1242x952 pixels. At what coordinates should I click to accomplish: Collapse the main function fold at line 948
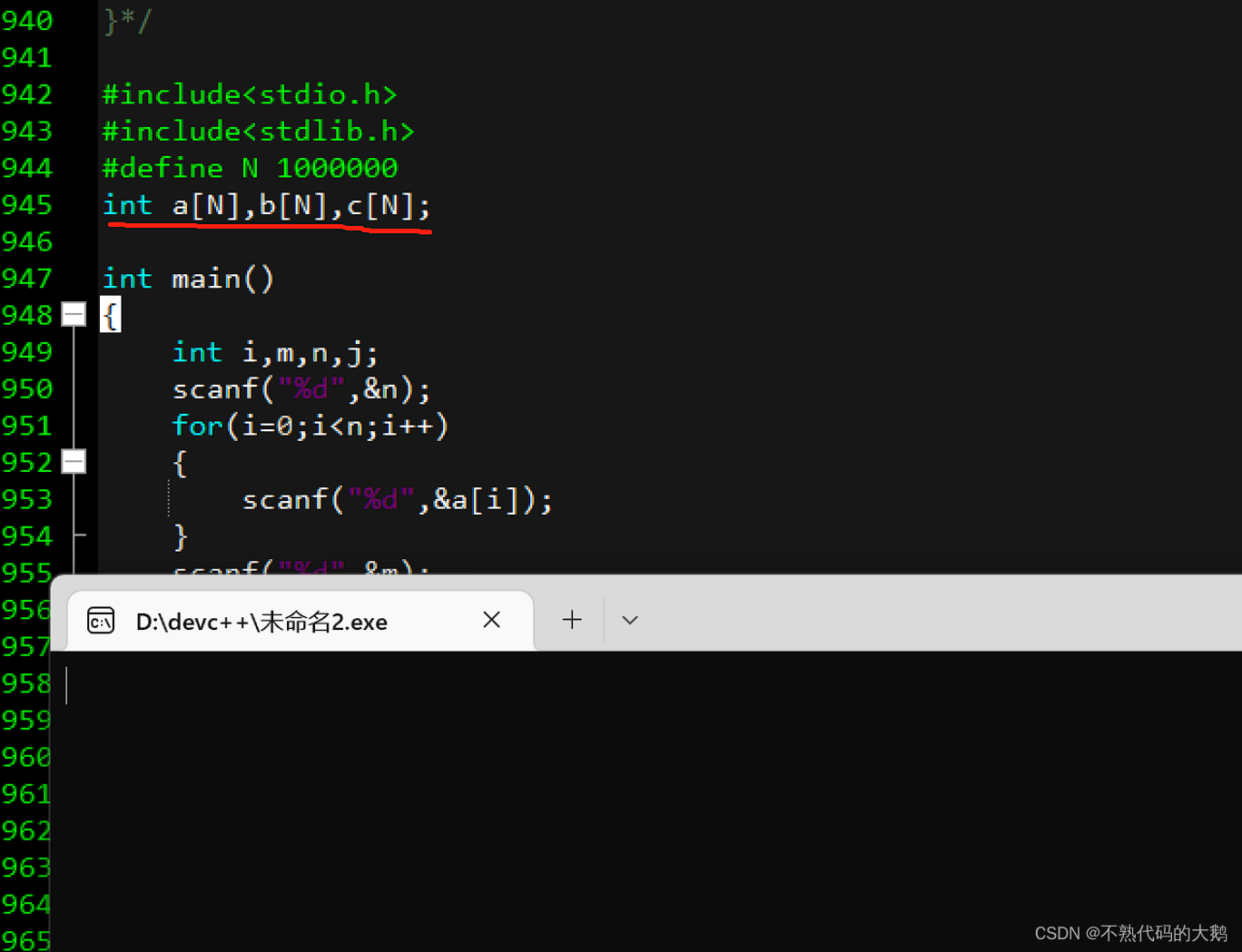coord(74,315)
